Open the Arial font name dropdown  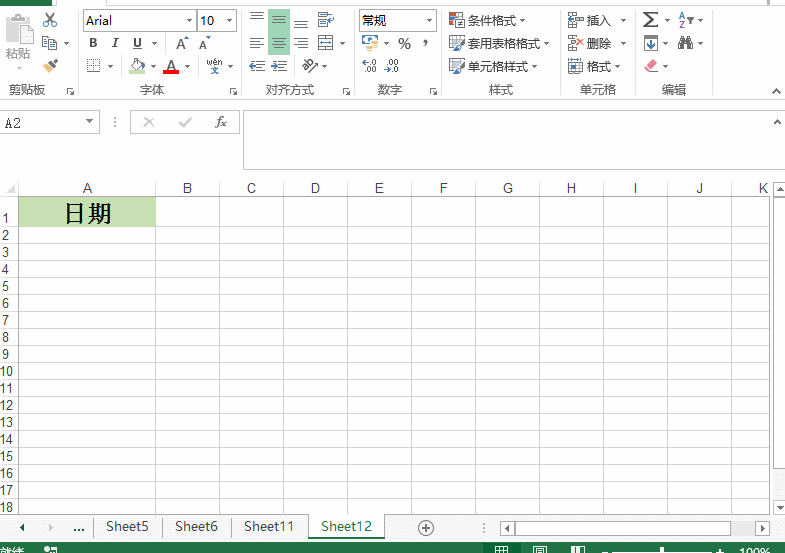(189, 21)
